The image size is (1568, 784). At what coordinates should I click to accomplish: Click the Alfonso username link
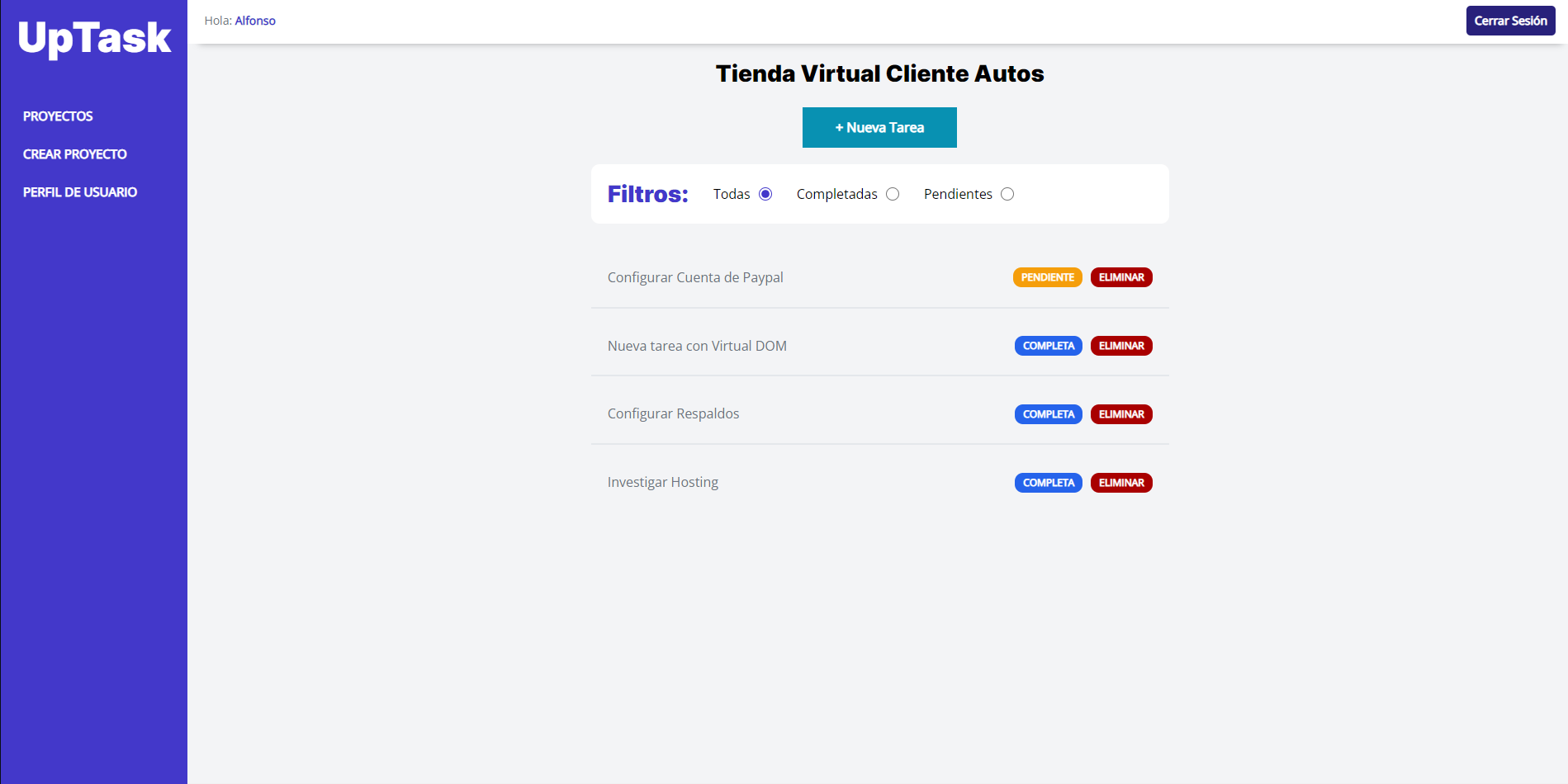(x=255, y=20)
